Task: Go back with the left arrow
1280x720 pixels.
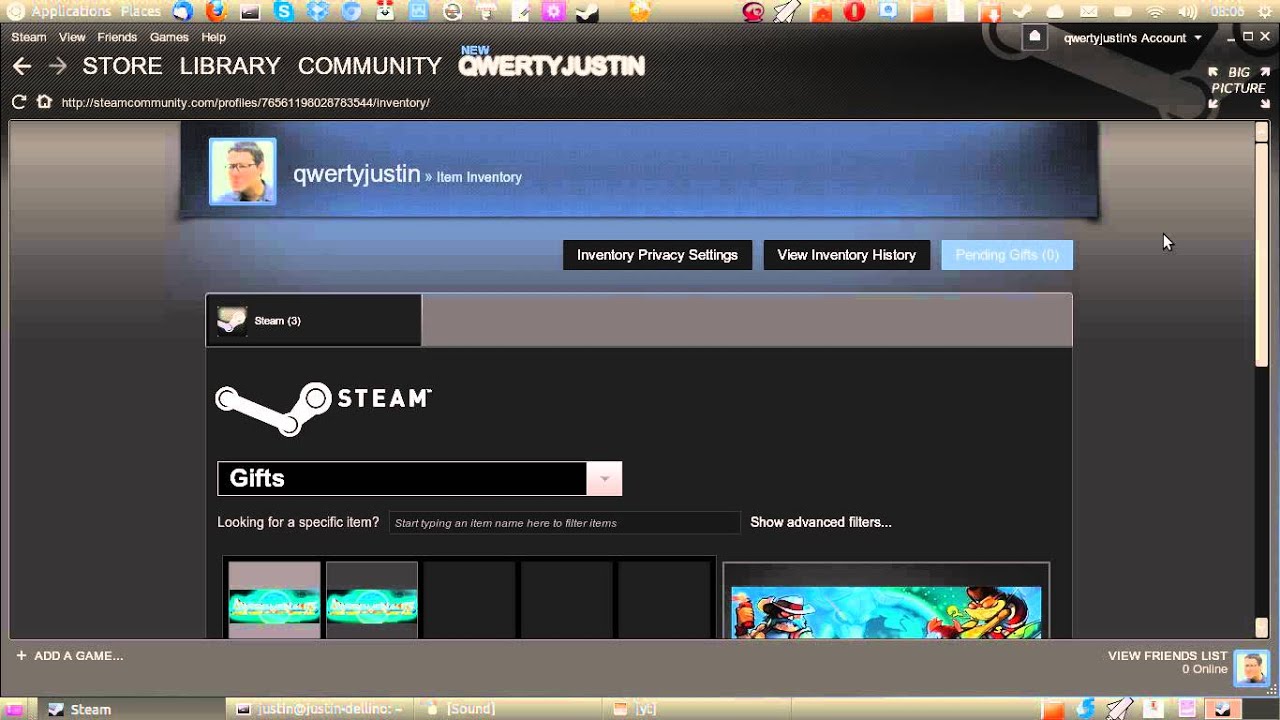Action: (x=22, y=66)
